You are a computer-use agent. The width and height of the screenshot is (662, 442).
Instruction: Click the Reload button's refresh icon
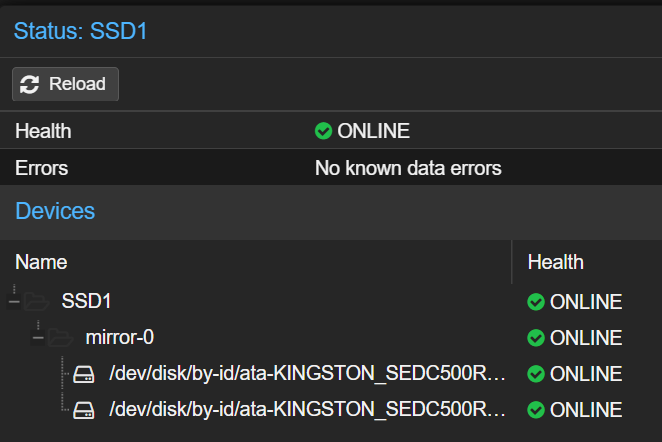tap(30, 84)
